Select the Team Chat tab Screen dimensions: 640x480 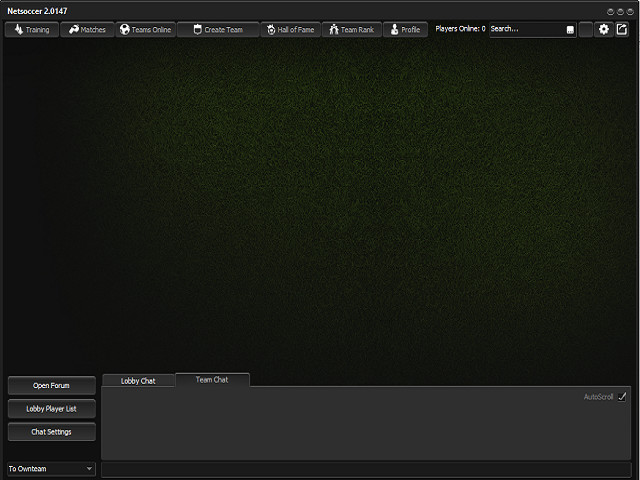pos(212,380)
